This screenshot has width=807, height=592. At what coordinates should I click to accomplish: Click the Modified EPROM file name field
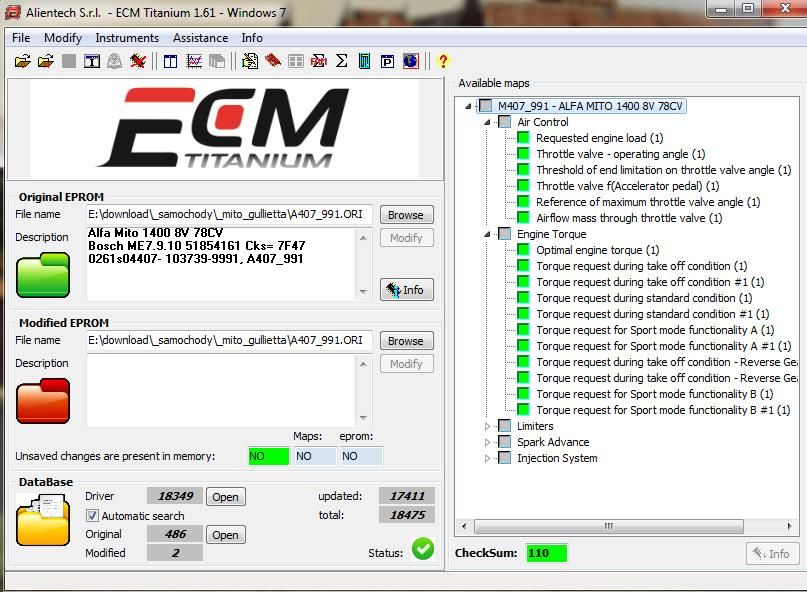coord(229,340)
